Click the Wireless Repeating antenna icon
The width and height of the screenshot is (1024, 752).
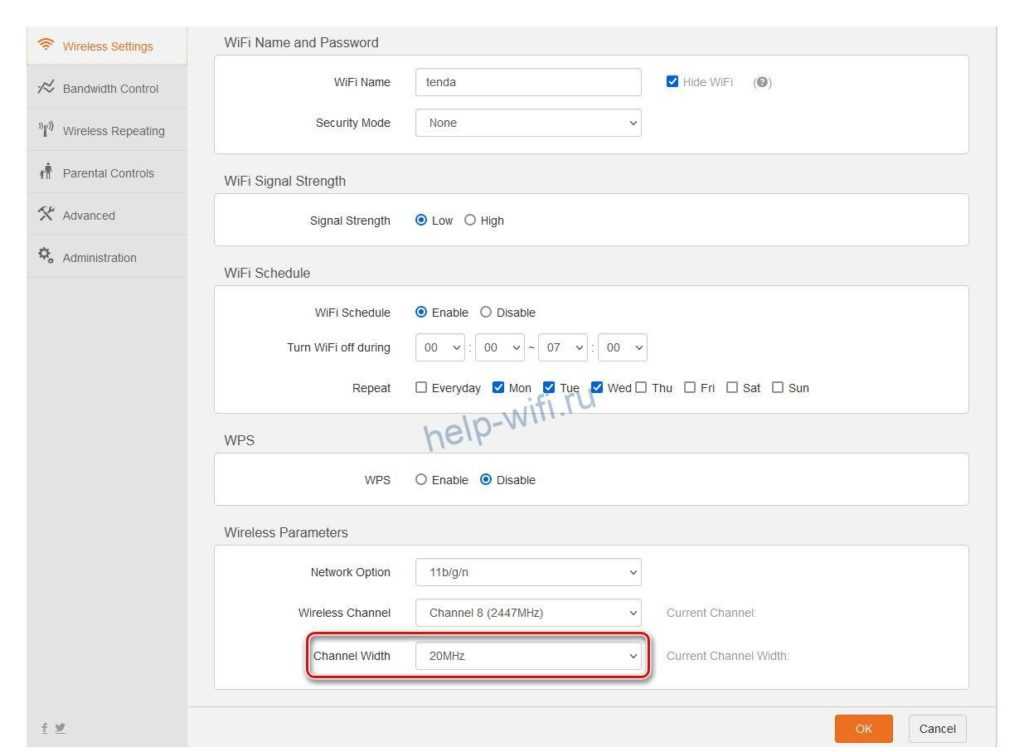(x=45, y=130)
